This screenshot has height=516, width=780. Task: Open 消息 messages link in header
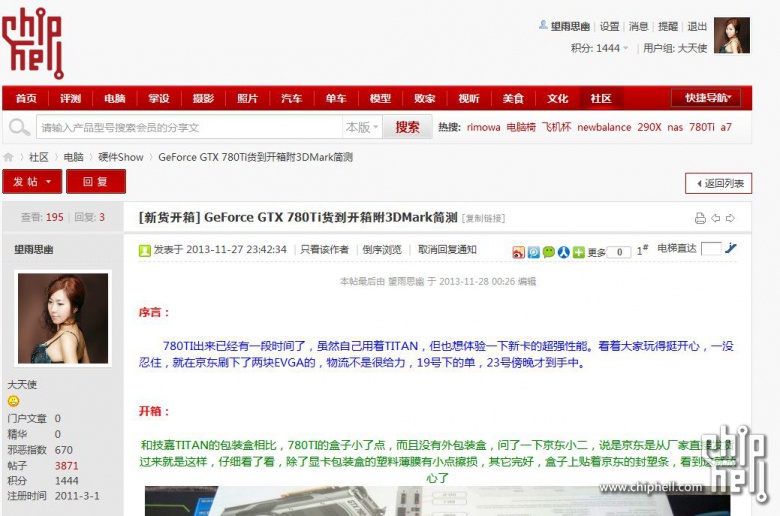pos(638,26)
